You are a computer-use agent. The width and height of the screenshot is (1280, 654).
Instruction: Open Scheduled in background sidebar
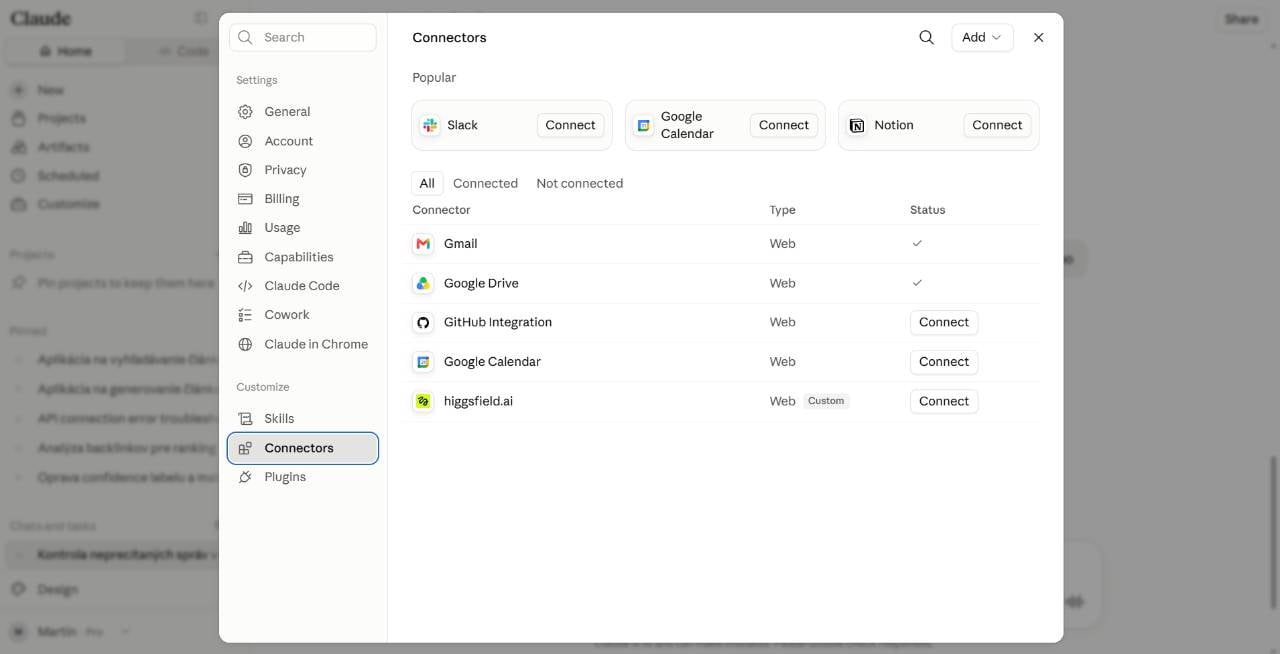click(68, 176)
